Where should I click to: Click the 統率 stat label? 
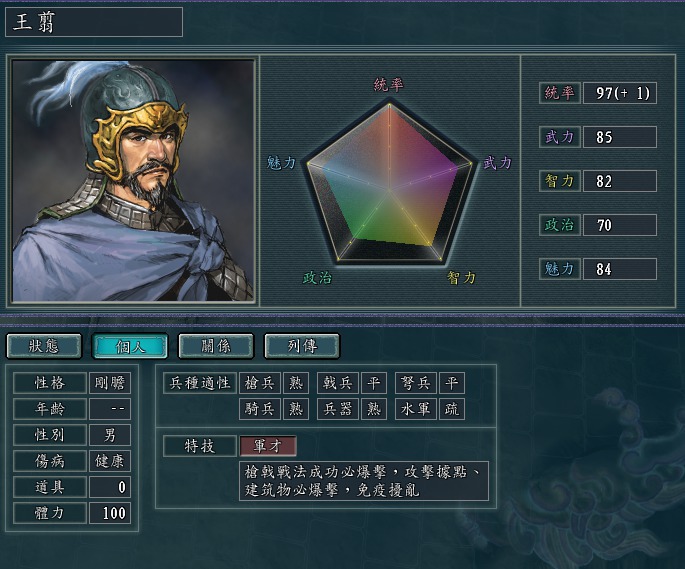560,93
